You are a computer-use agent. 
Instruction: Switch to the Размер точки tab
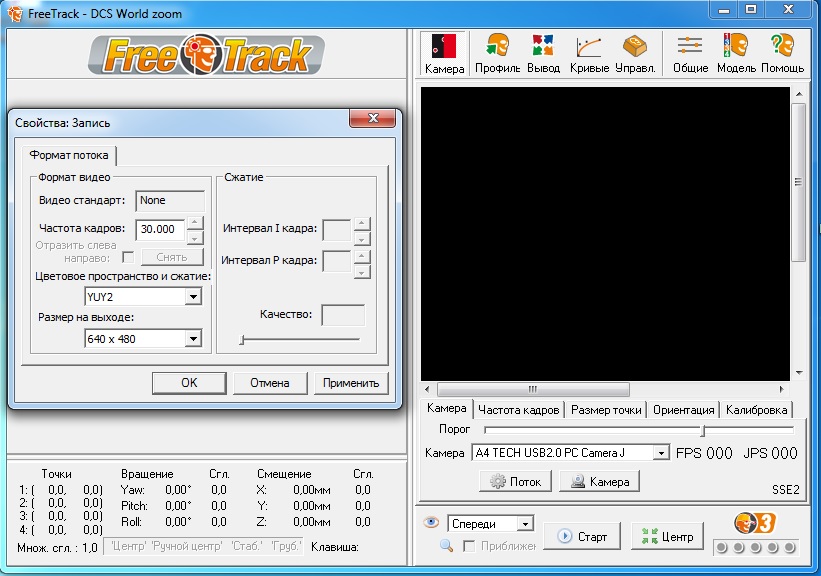[x=606, y=410]
